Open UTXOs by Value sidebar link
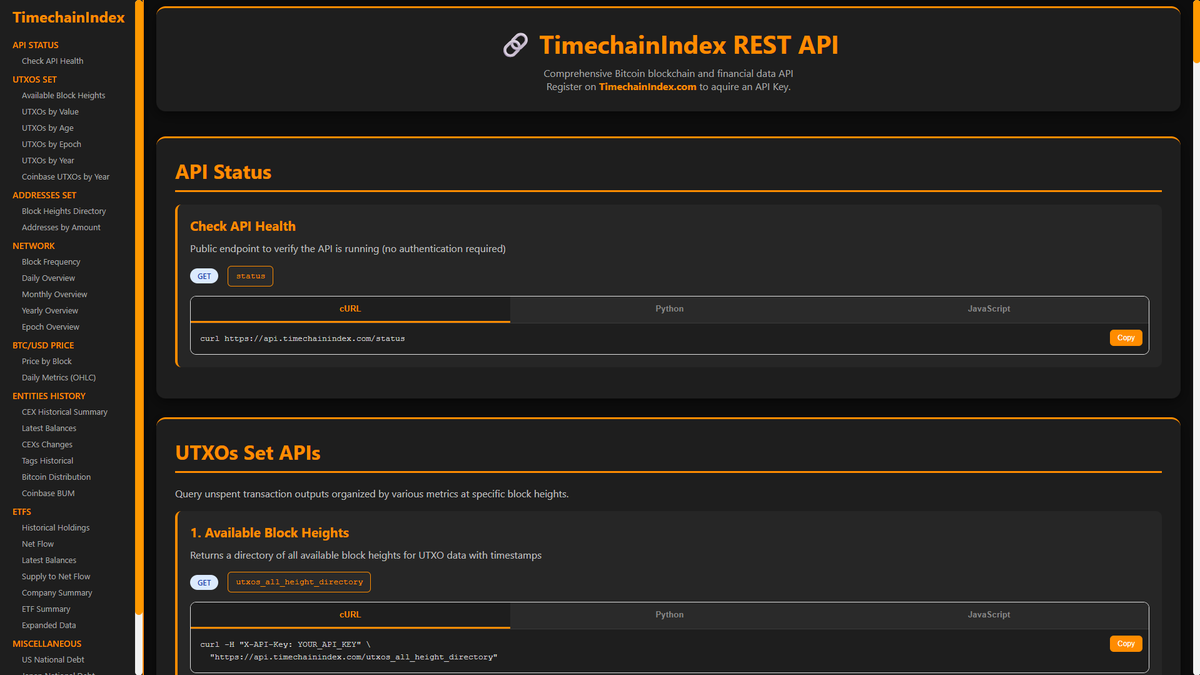Viewport: 1200px width, 675px height. point(50,112)
